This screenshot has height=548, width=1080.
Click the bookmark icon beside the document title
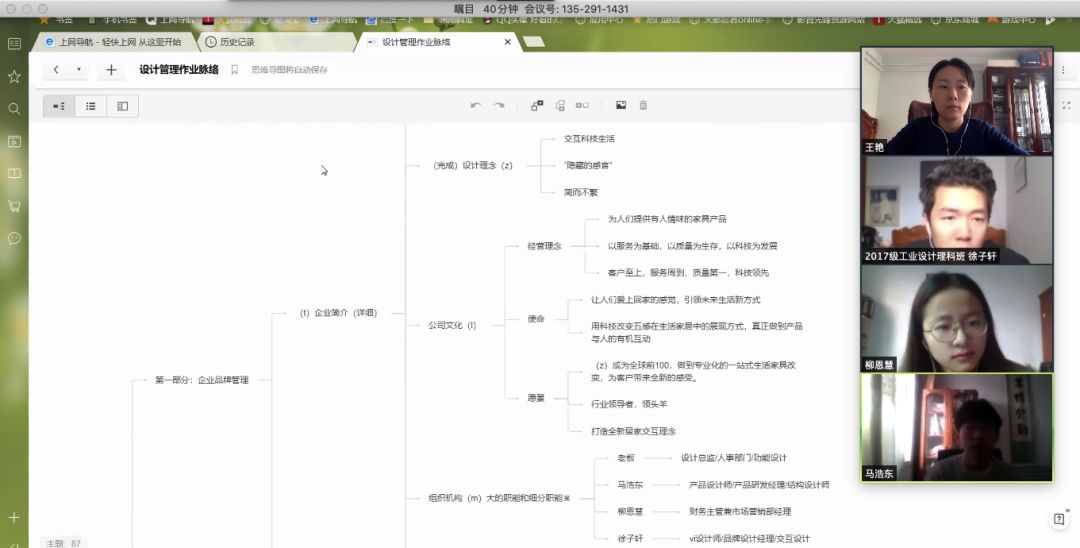(235, 70)
